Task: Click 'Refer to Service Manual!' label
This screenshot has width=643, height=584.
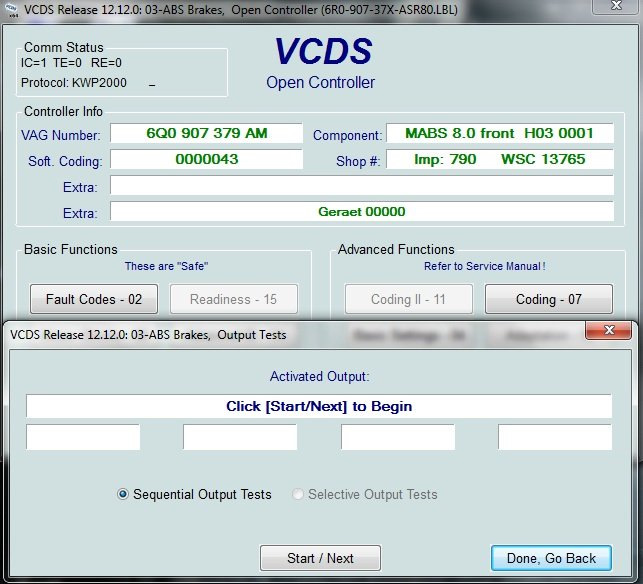Action: click(x=485, y=266)
